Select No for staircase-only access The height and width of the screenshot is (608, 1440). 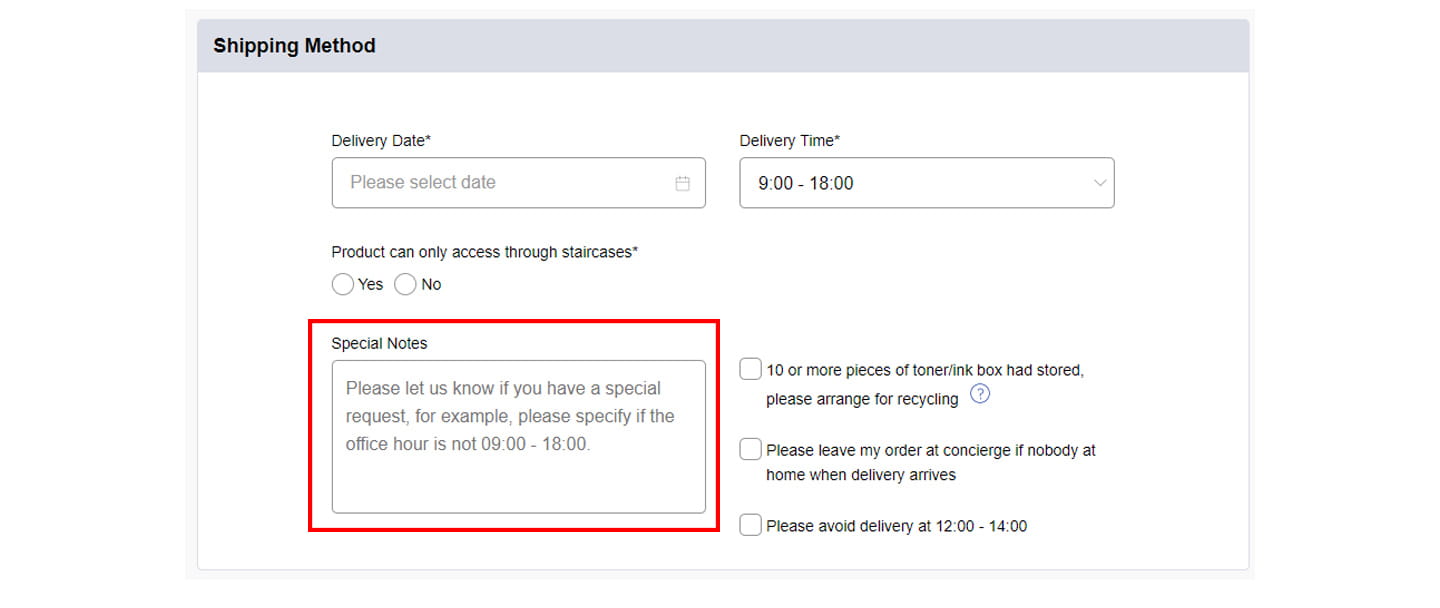[x=405, y=284]
